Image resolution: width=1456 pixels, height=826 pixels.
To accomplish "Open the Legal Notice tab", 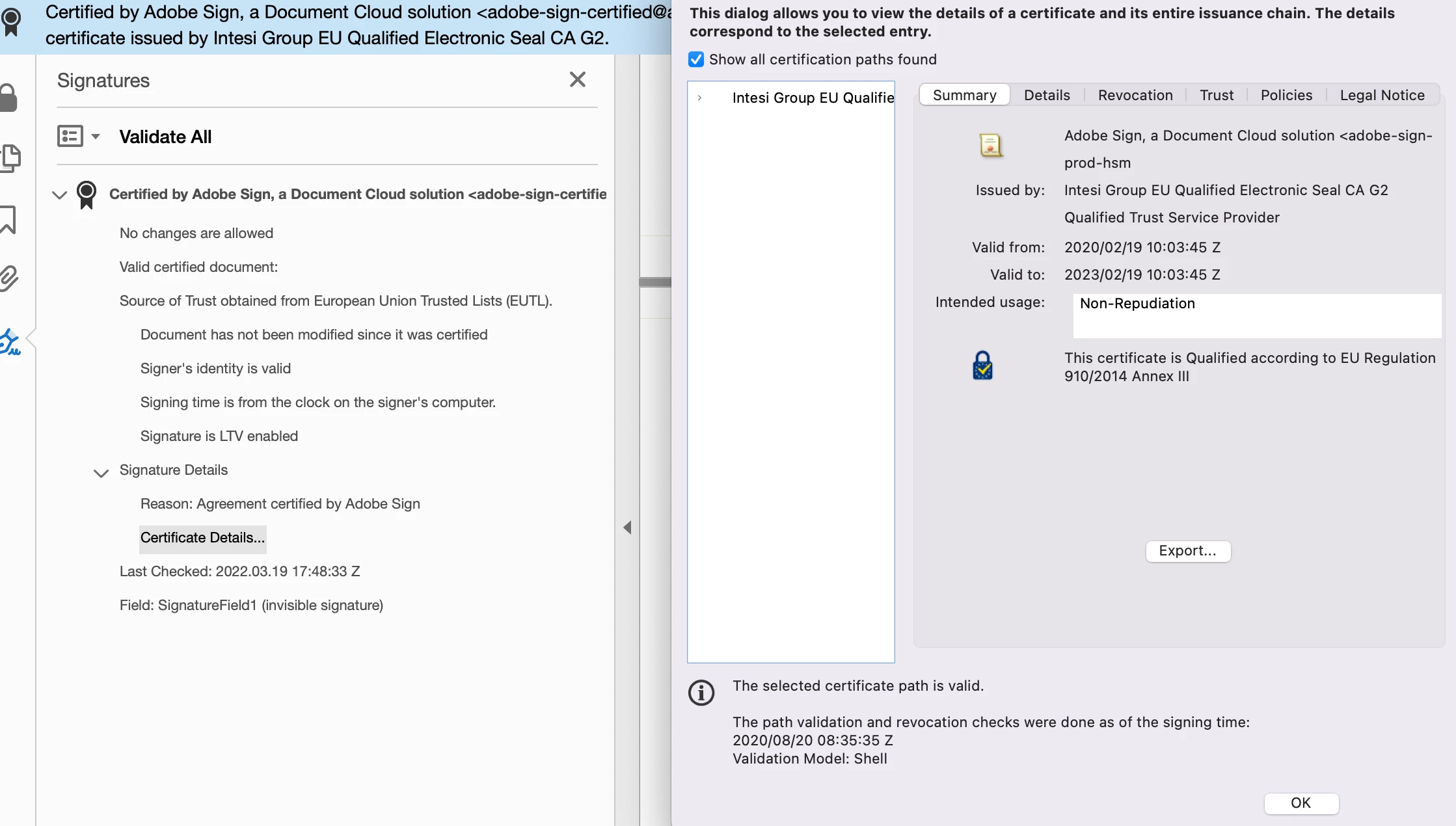I will click(x=1382, y=95).
